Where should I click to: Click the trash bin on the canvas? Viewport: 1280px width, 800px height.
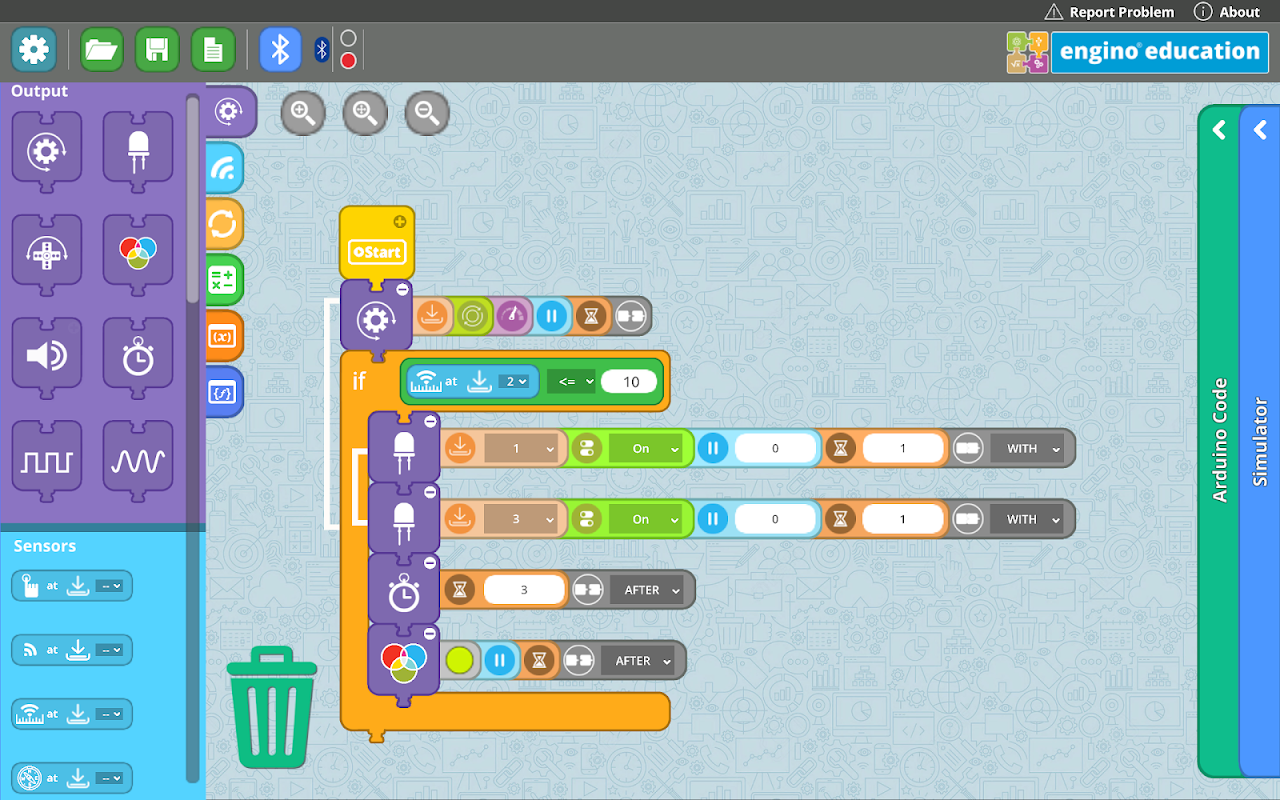click(272, 707)
